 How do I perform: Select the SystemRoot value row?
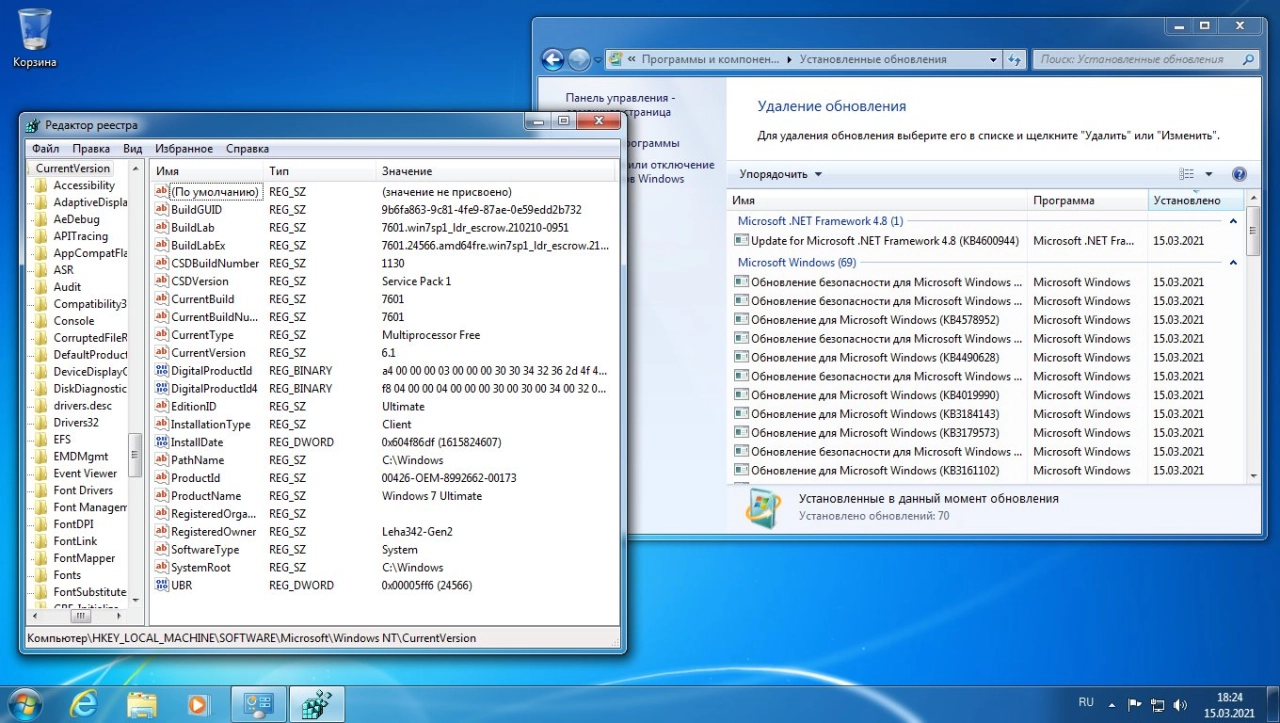386,568
